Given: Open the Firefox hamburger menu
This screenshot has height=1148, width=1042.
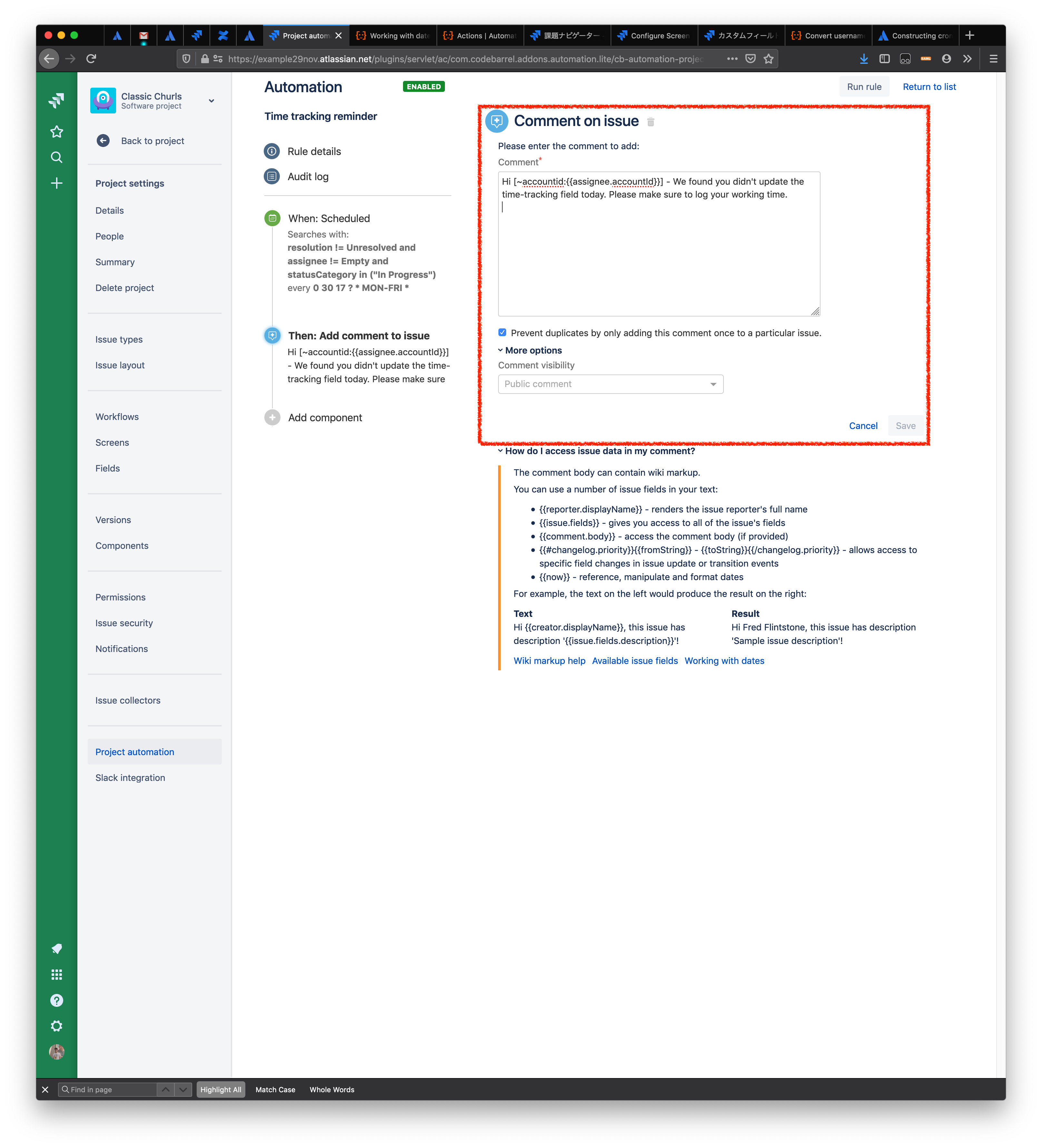Looking at the screenshot, I should [993, 59].
